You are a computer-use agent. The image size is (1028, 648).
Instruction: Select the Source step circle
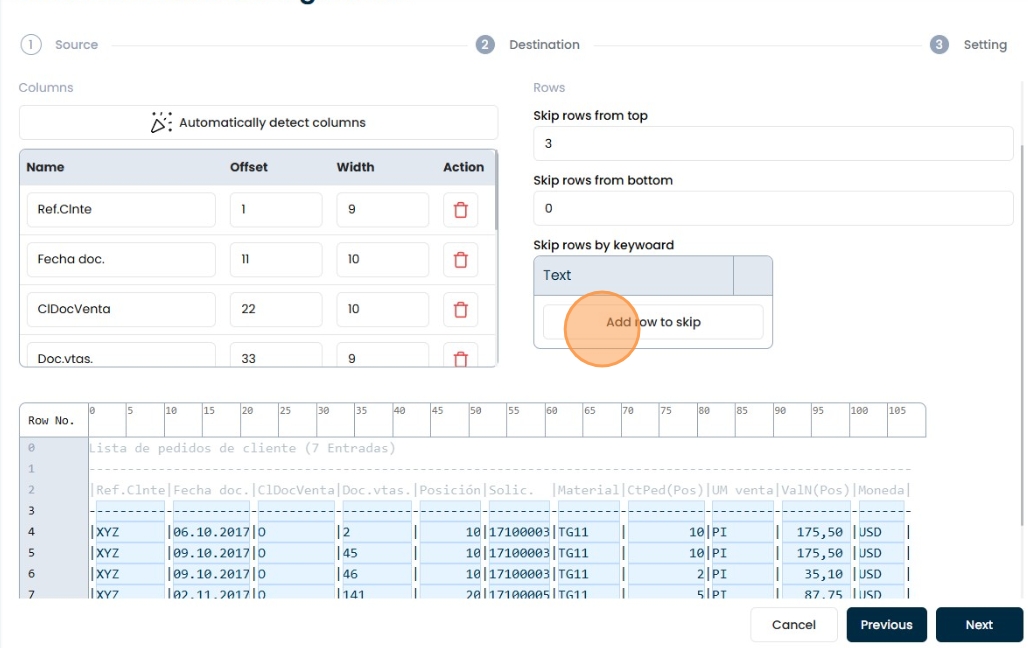pos(30,44)
